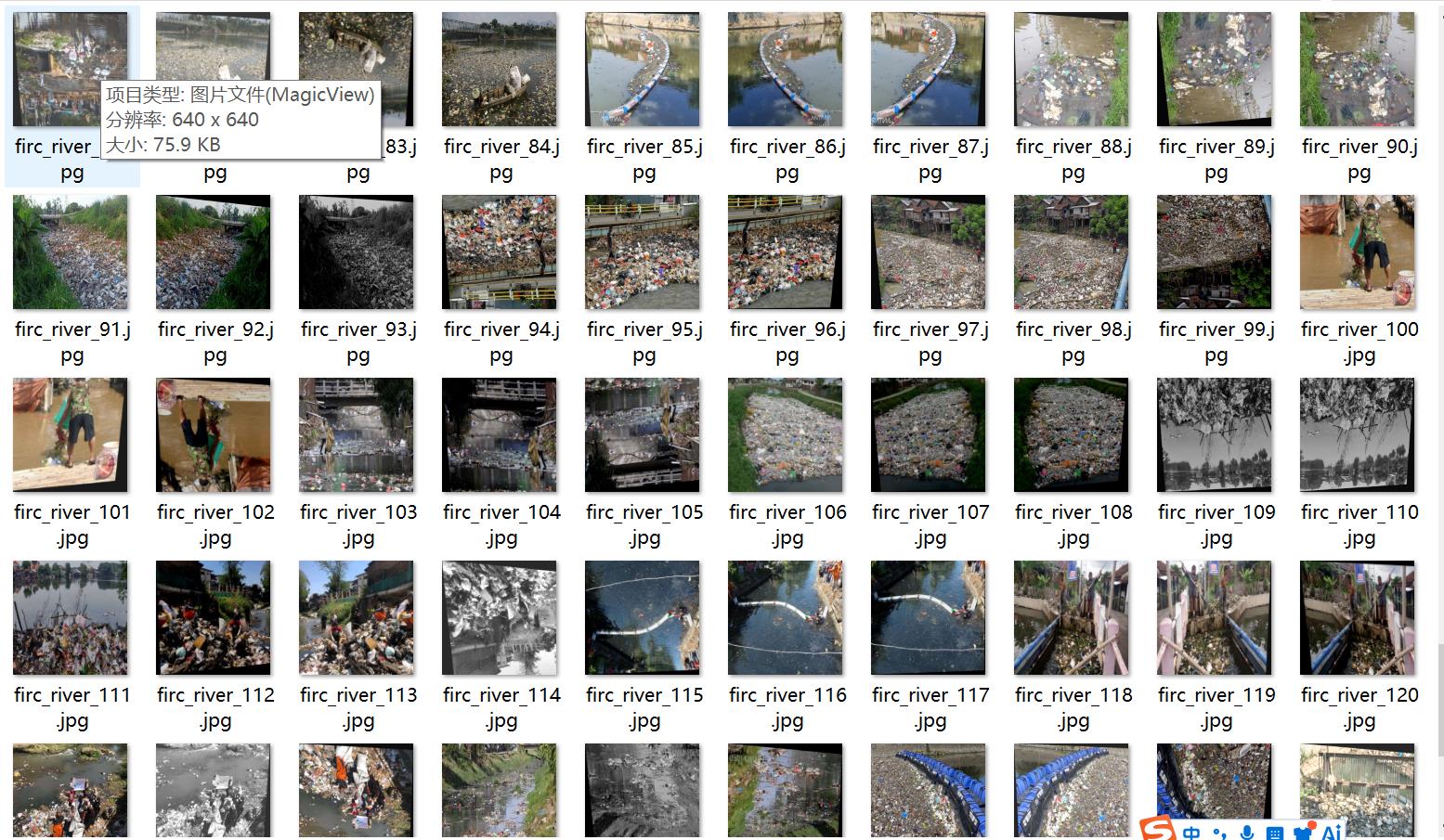Select the firc_river_111.jpg thumbnail
Screen dimensions: 1444x840
click(71, 618)
